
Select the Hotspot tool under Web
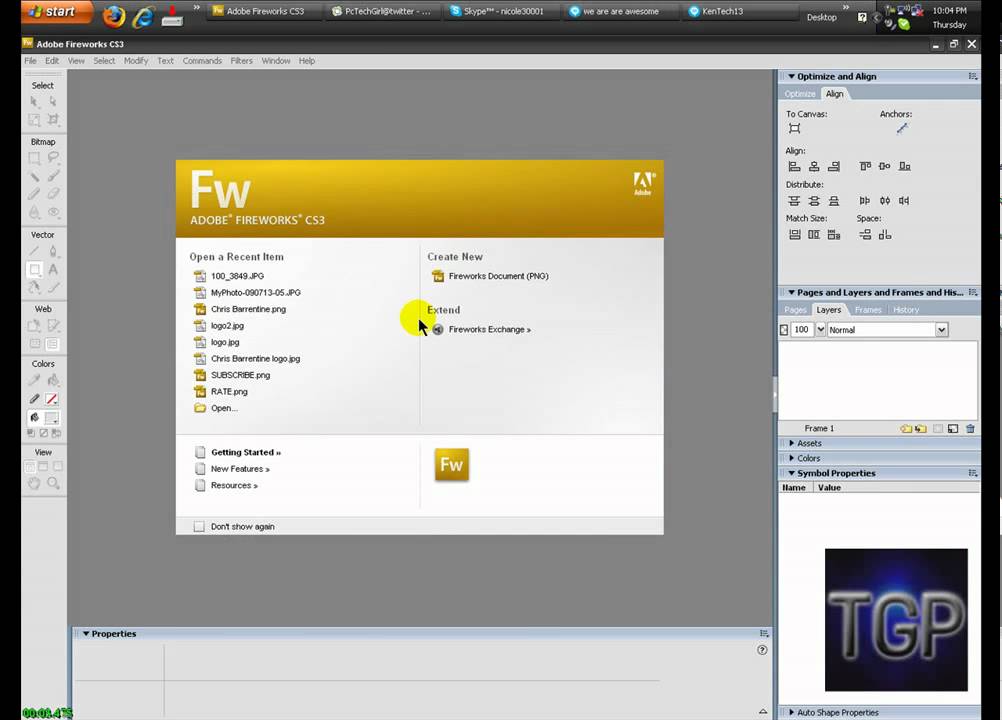point(34,326)
